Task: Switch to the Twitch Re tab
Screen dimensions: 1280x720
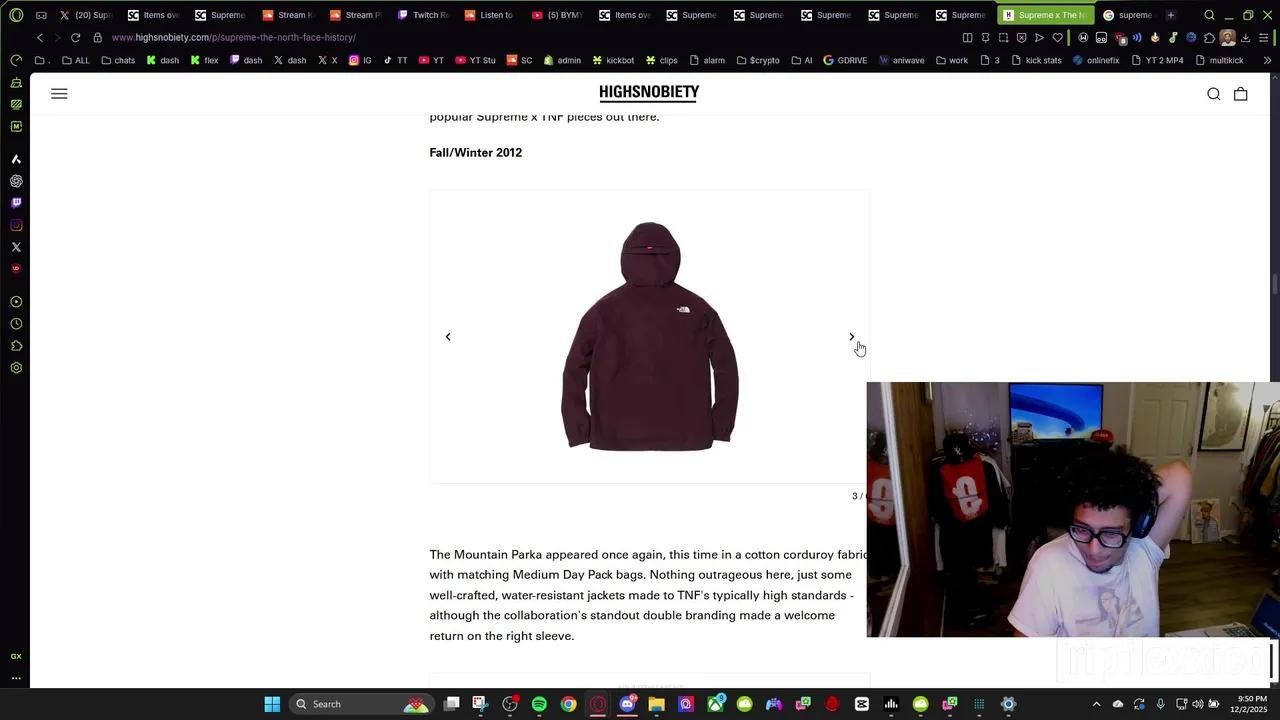Action: pos(423,15)
